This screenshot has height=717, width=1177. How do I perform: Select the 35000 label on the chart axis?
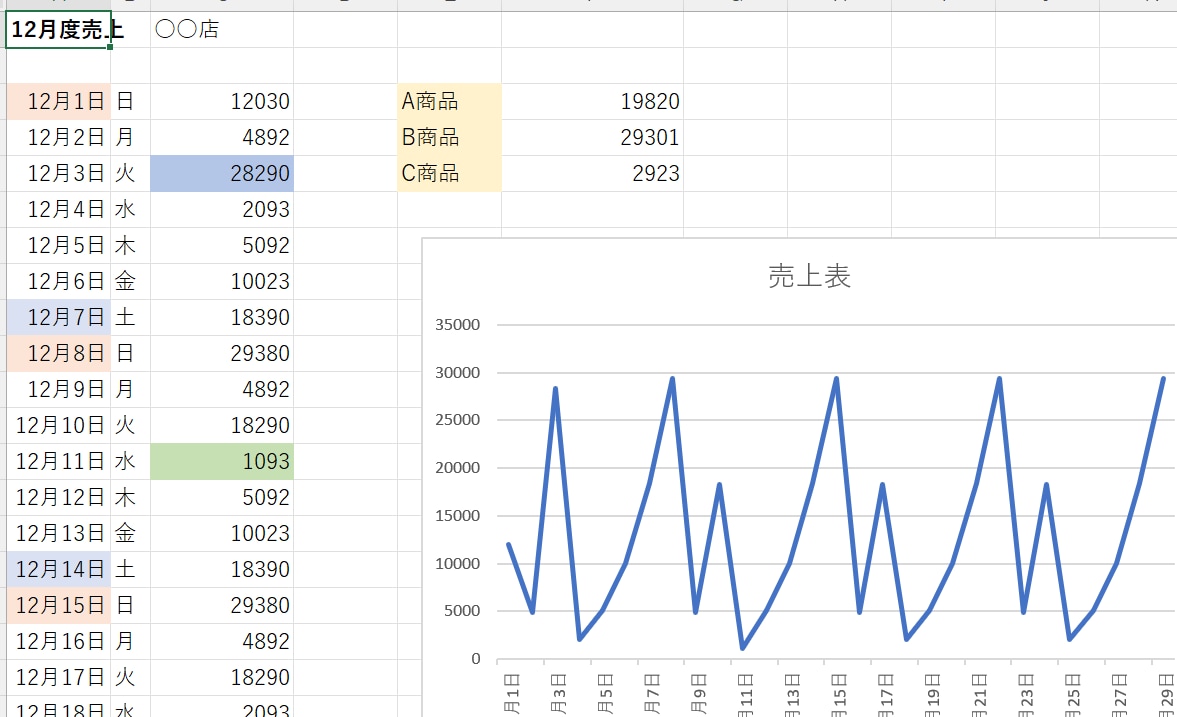(x=457, y=325)
